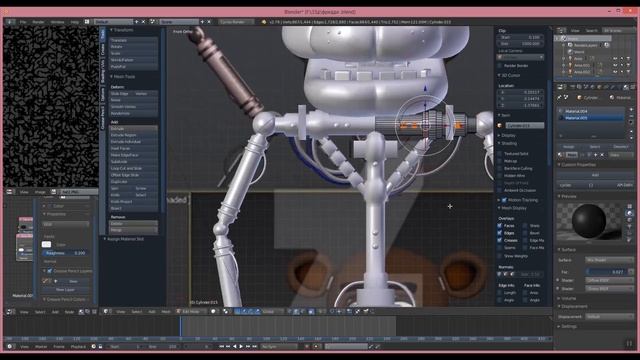640x360 pixels.
Task: Delete screen layout with X icon
Action: point(143,22)
